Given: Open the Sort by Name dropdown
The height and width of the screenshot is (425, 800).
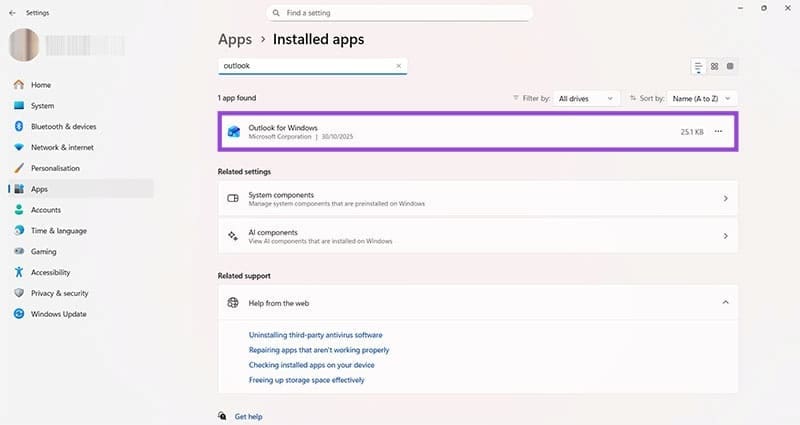Looking at the screenshot, I should (701, 98).
